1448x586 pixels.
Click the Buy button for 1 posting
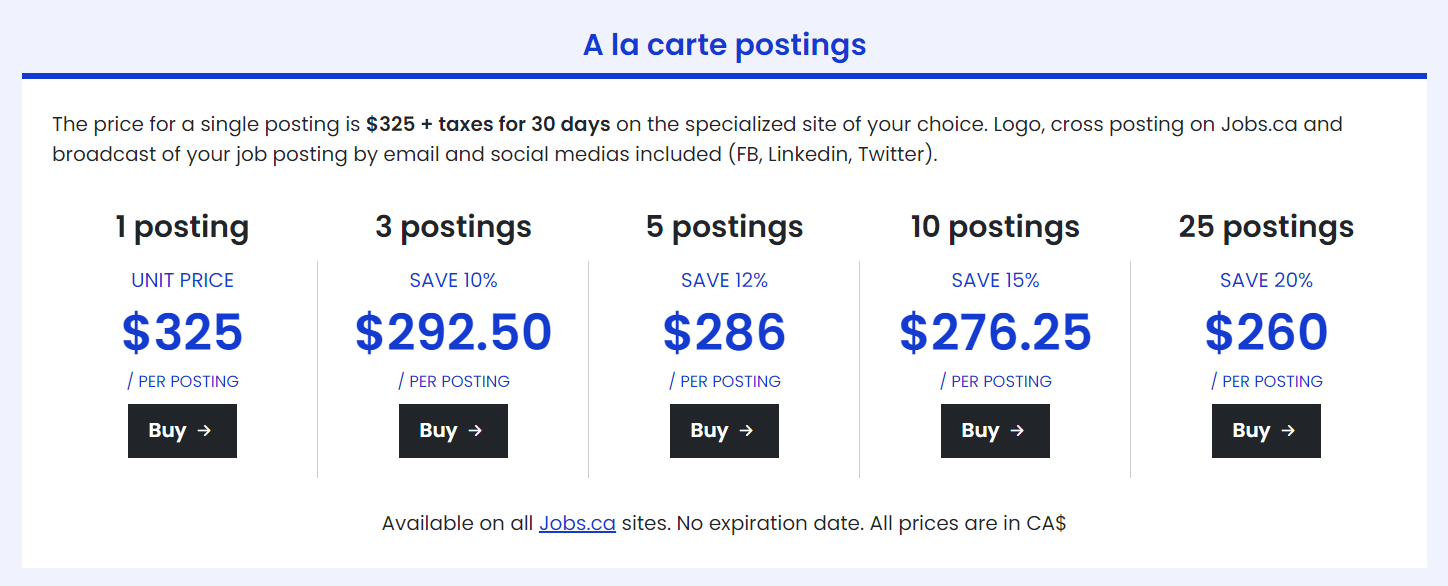(x=182, y=431)
